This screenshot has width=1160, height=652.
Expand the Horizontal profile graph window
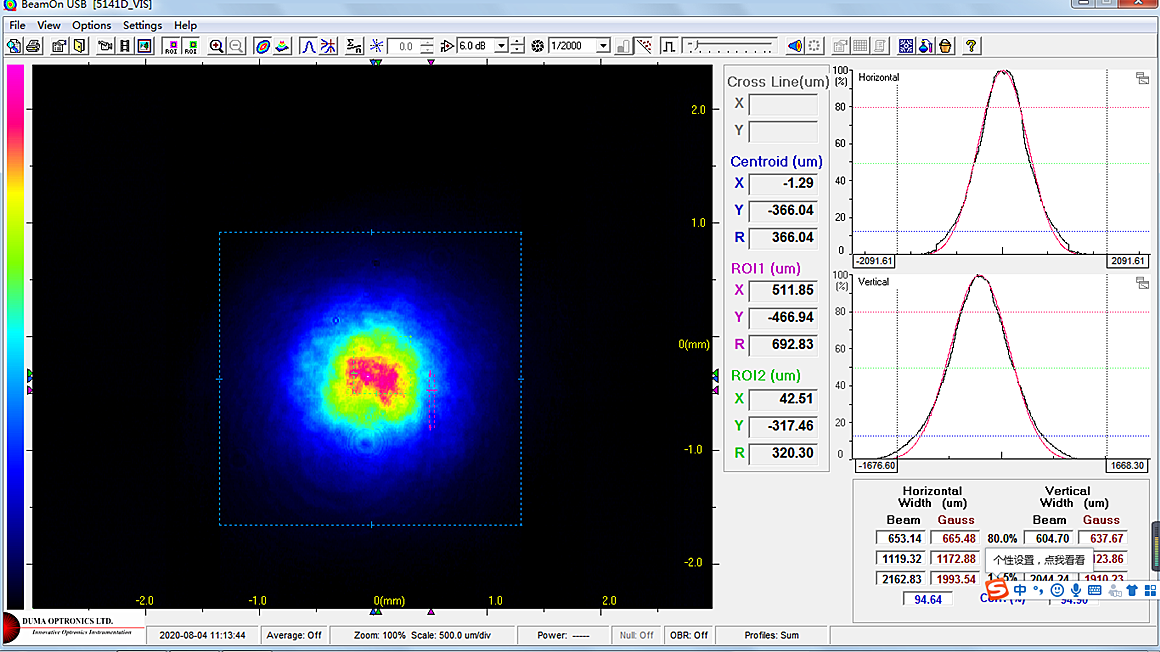click(x=1142, y=79)
